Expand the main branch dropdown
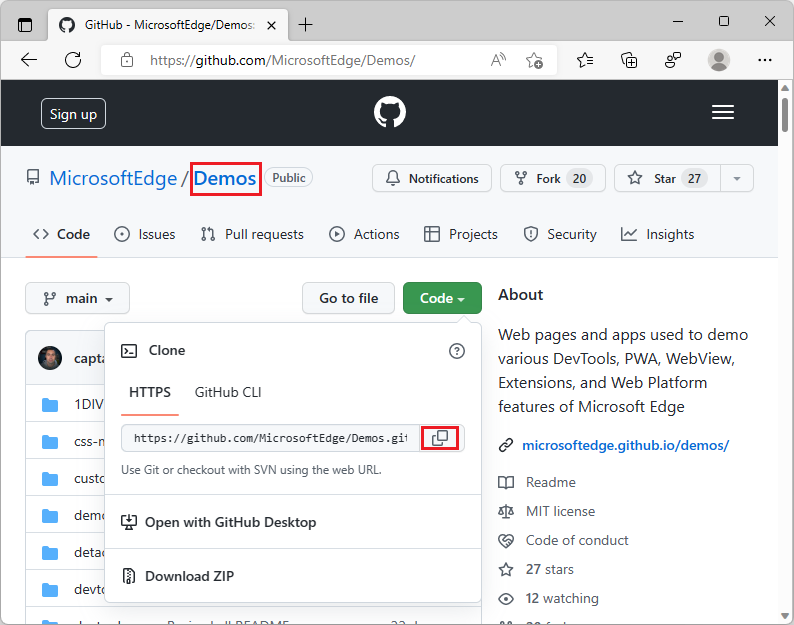The height and width of the screenshot is (625, 794). click(77, 298)
